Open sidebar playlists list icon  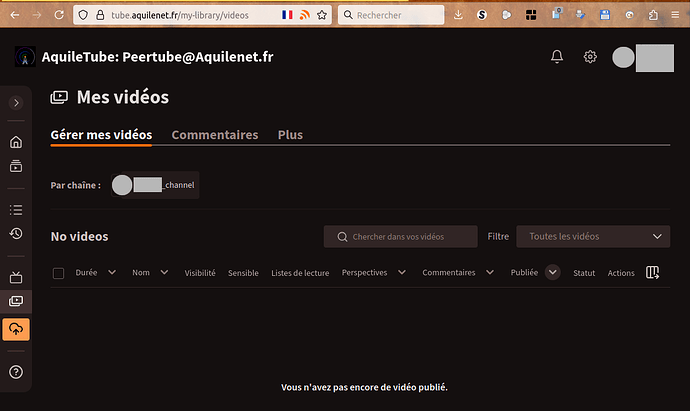tap(16, 210)
